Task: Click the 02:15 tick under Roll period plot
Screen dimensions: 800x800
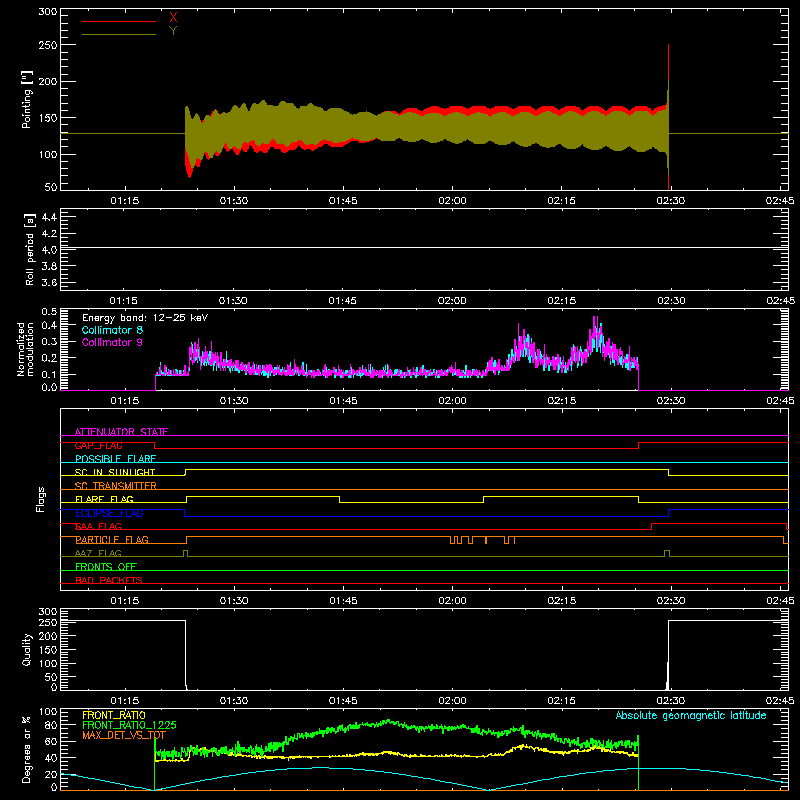Action: tap(561, 301)
